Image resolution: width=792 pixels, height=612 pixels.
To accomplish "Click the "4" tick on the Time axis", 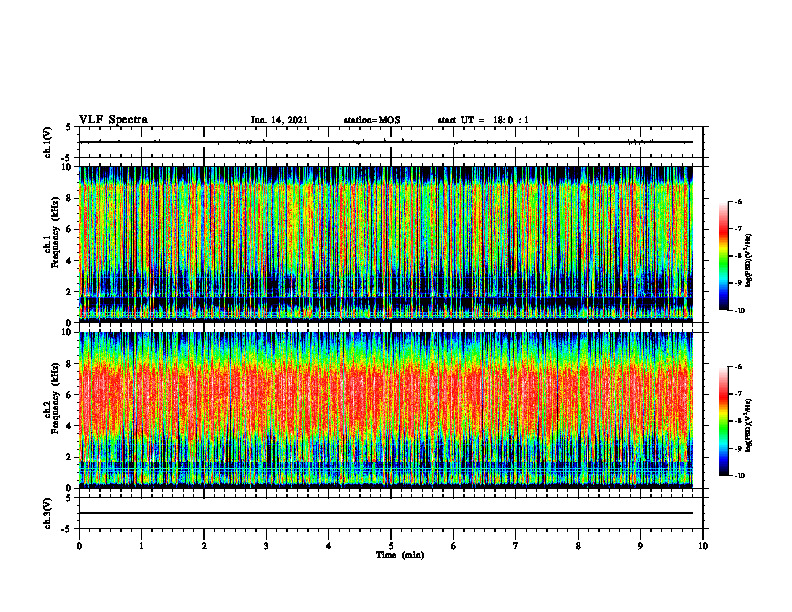I will [x=329, y=546].
